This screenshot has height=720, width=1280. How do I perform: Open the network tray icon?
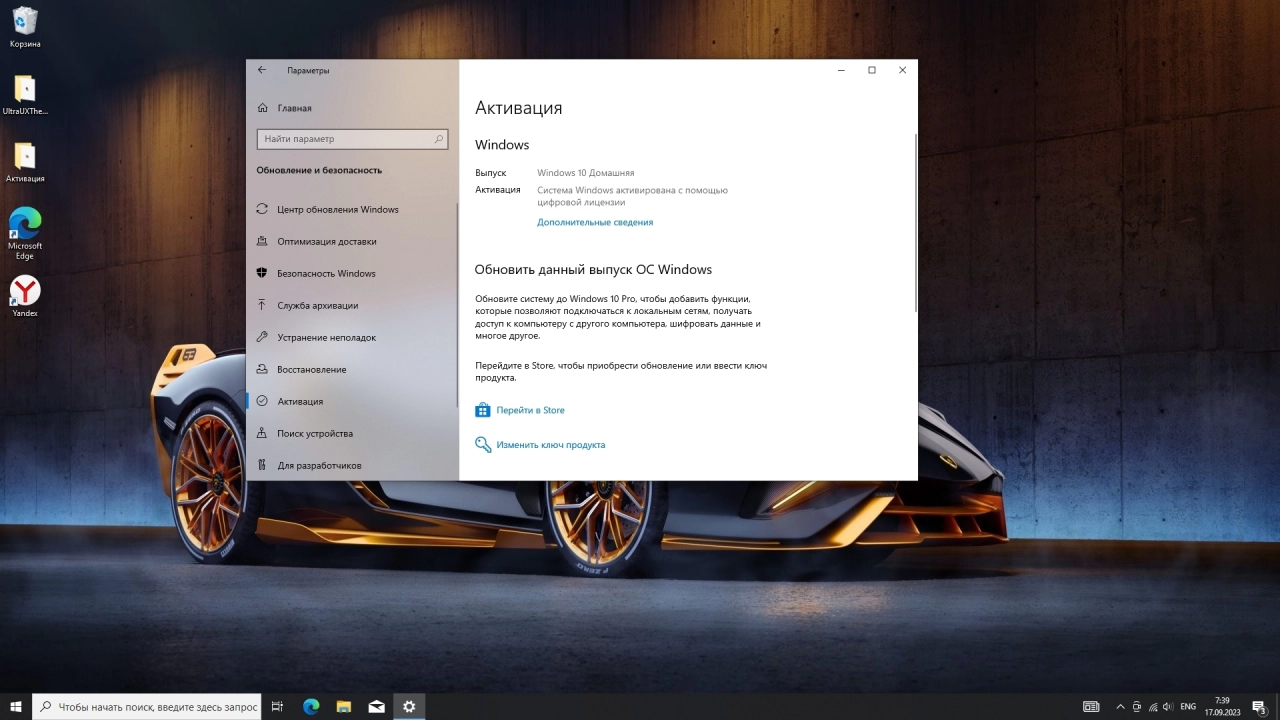[x=1153, y=706]
